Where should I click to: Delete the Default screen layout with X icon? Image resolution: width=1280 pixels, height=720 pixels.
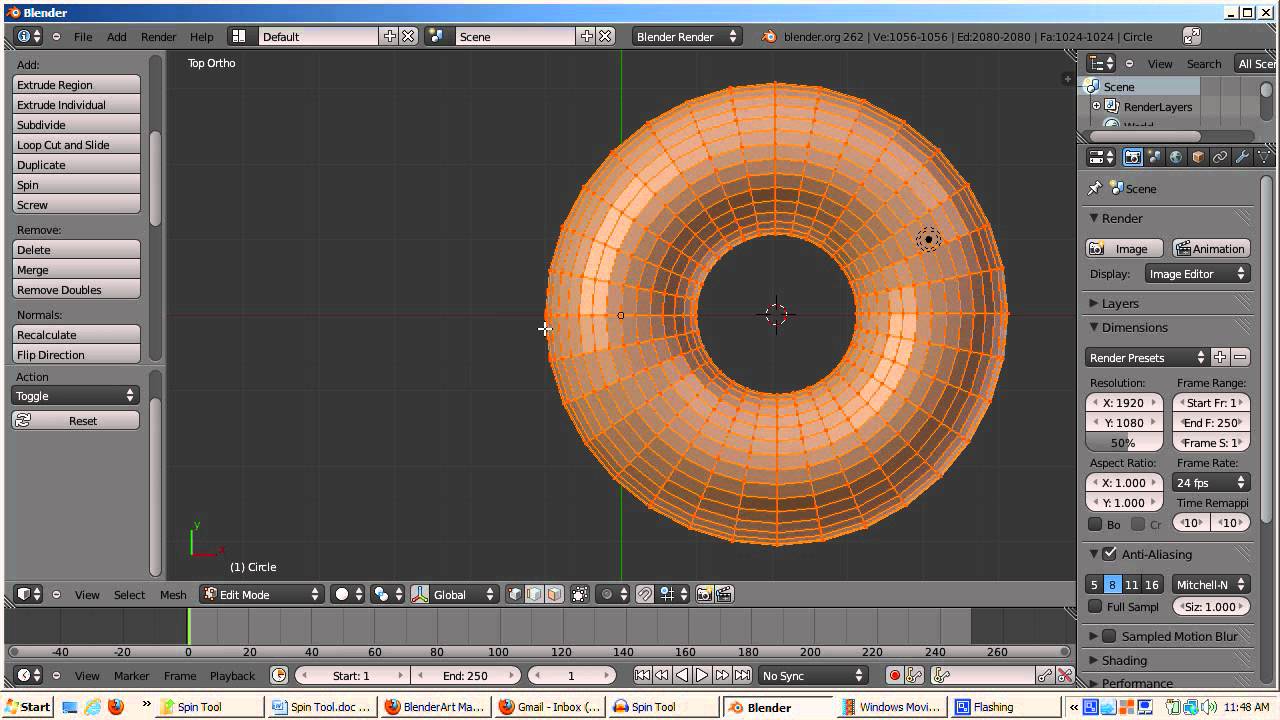408,36
